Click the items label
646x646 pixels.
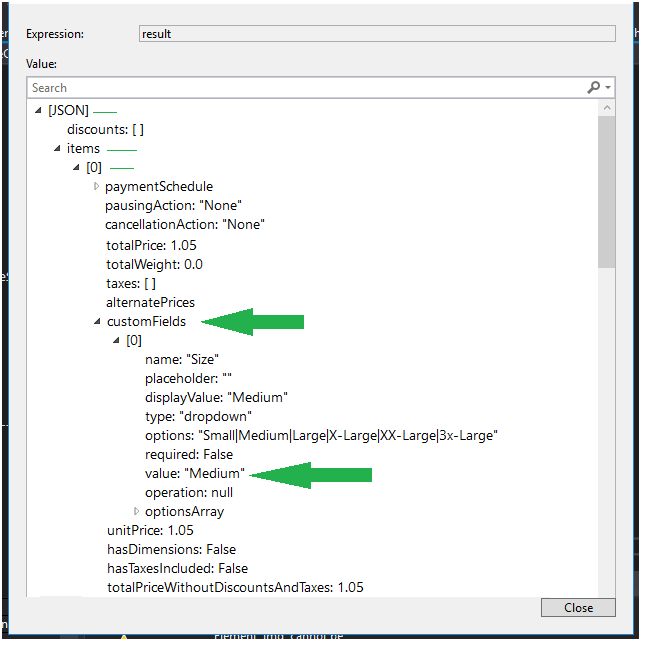coord(83,148)
